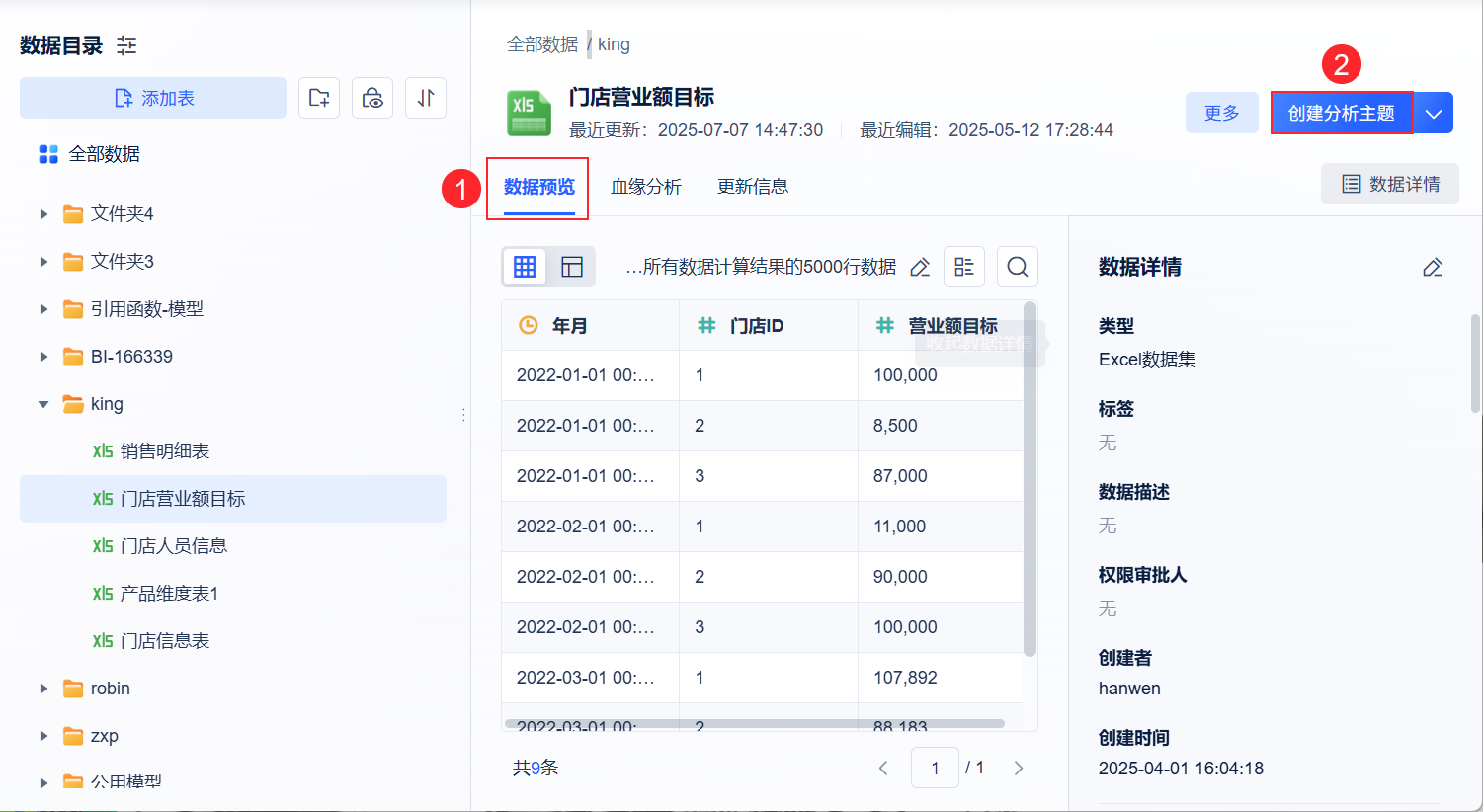Click xls icon of 门店人员信息
The image size is (1483, 812).
[x=103, y=546]
